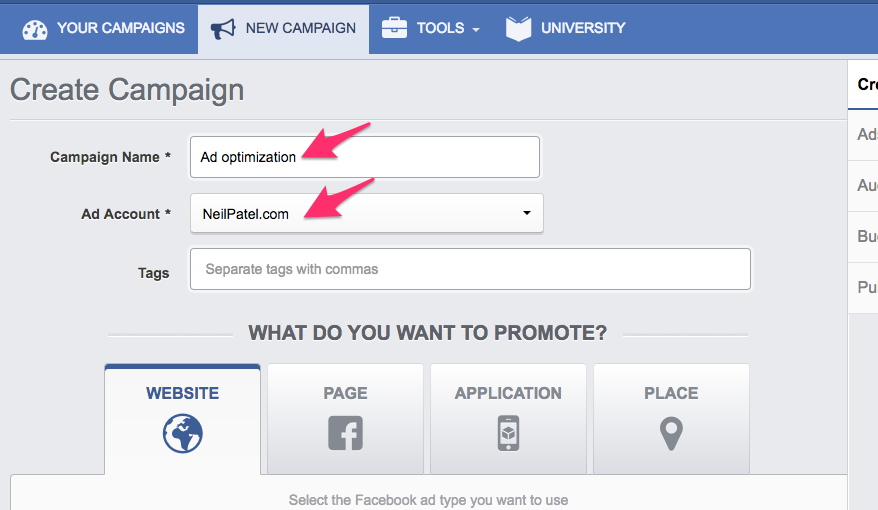Focus the Tags input field
The image size is (878, 510).
click(470, 269)
